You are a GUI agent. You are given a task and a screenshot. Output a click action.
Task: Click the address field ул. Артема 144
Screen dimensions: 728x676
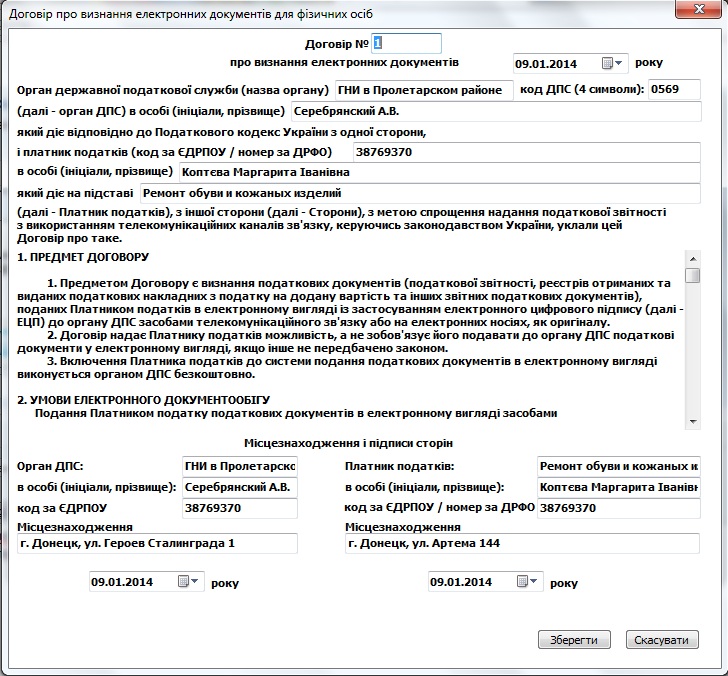coord(520,544)
